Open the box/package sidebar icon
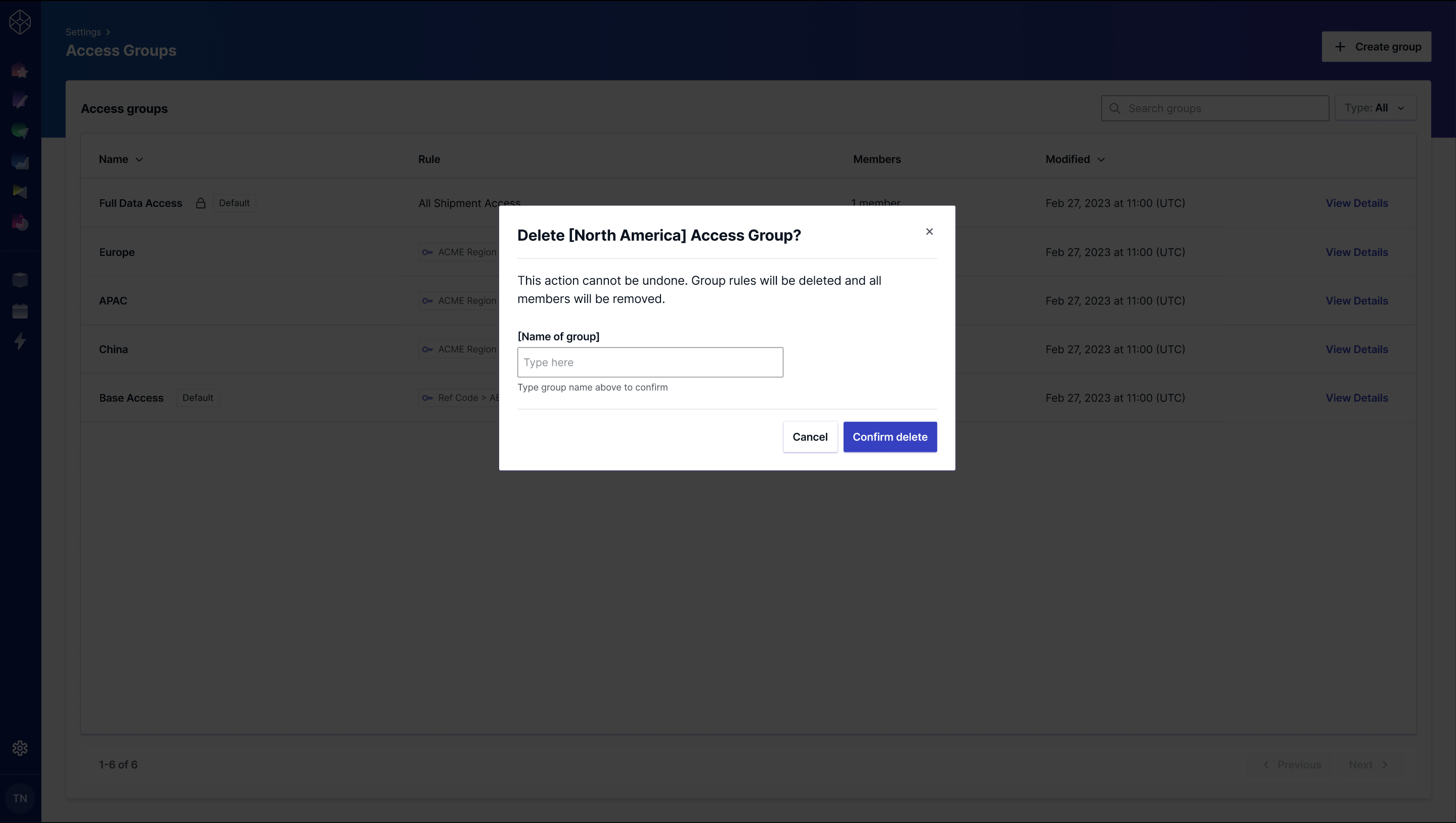The height and width of the screenshot is (823, 1456). (x=20, y=280)
